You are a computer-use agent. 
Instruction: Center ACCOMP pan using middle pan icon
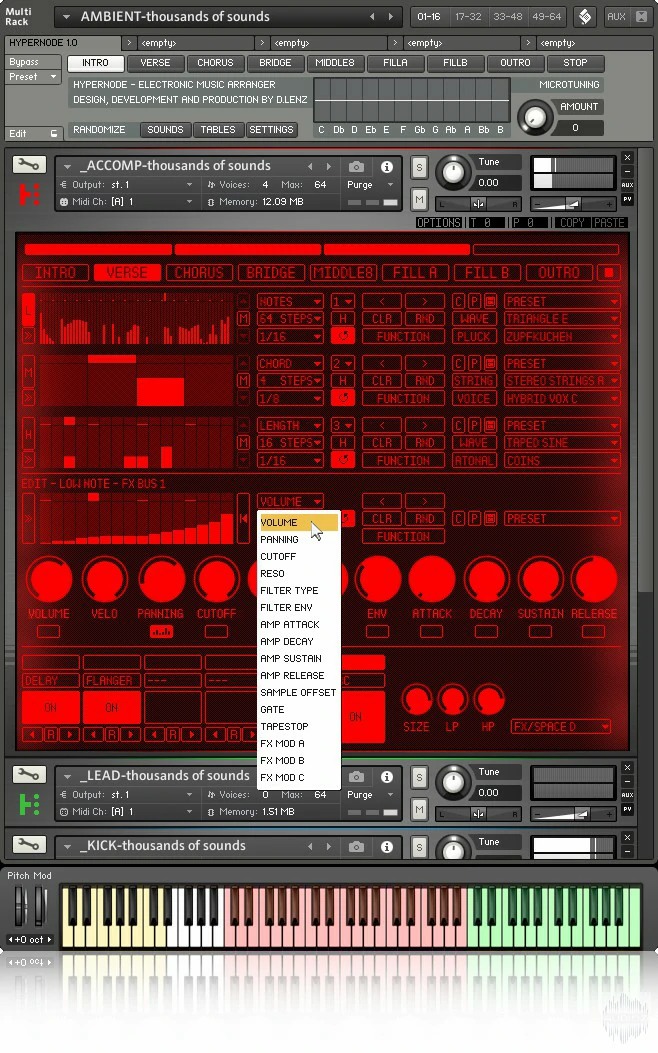click(x=477, y=203)
